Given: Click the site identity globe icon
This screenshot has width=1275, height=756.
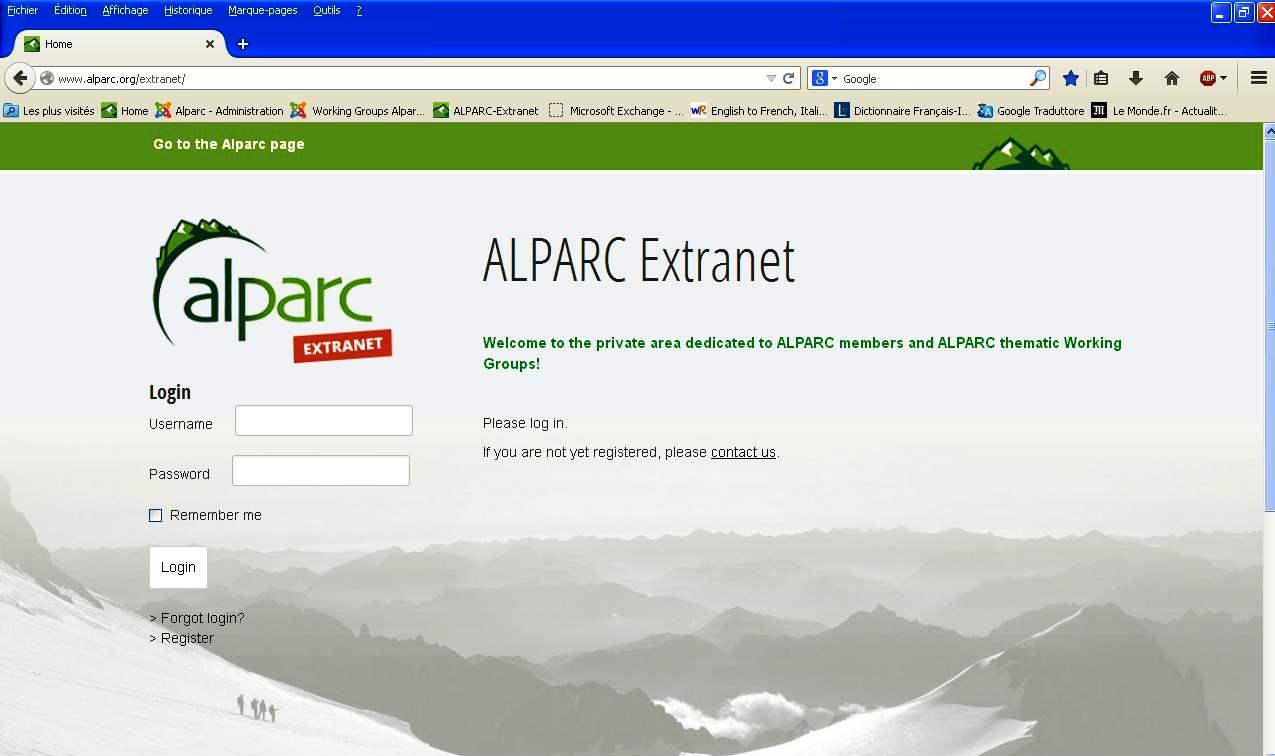Looking at the screenshot, I should [x=46, y=78].
